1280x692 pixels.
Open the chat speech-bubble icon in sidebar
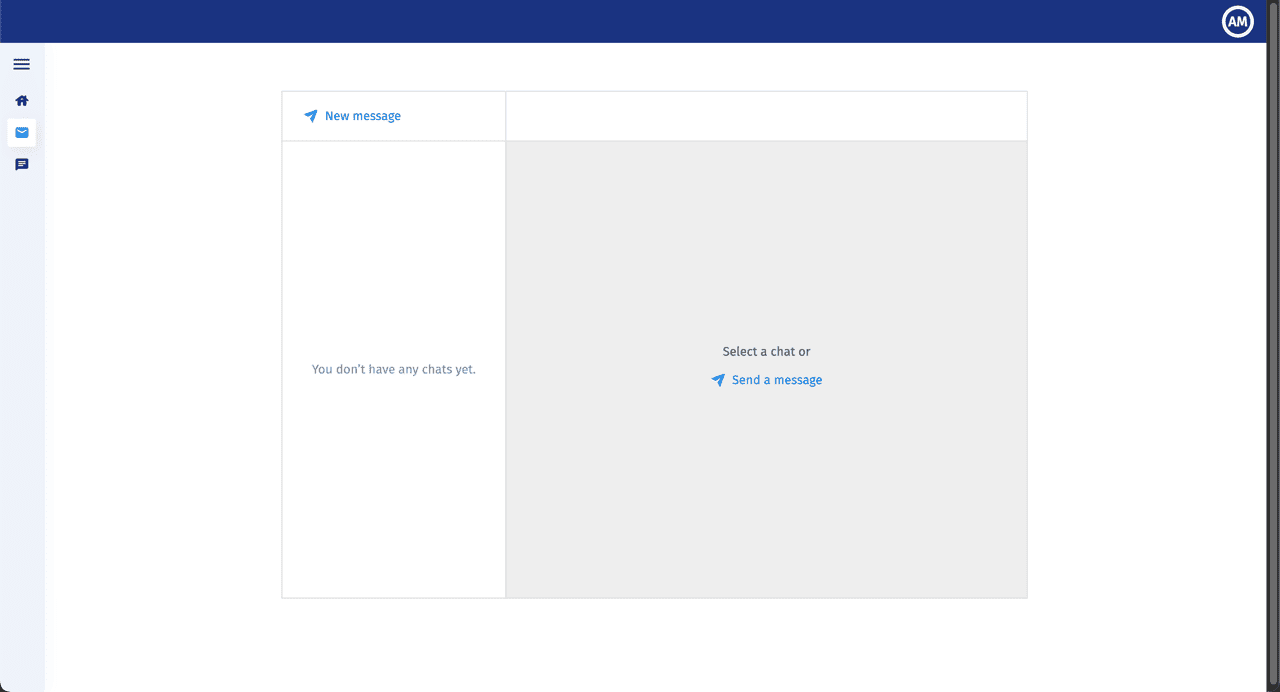pyautogui.click(x=21, y=163)
